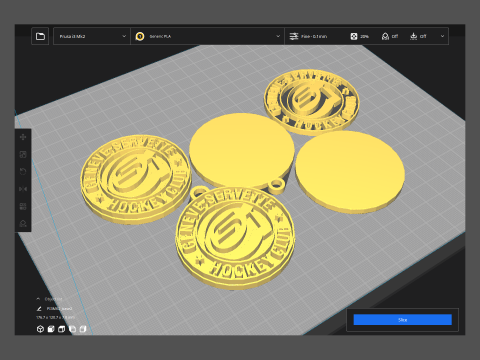480x360 pixels.
Task: Select the Per Model Settings tool
Action: pyautogui.click(x=23, y=206)
